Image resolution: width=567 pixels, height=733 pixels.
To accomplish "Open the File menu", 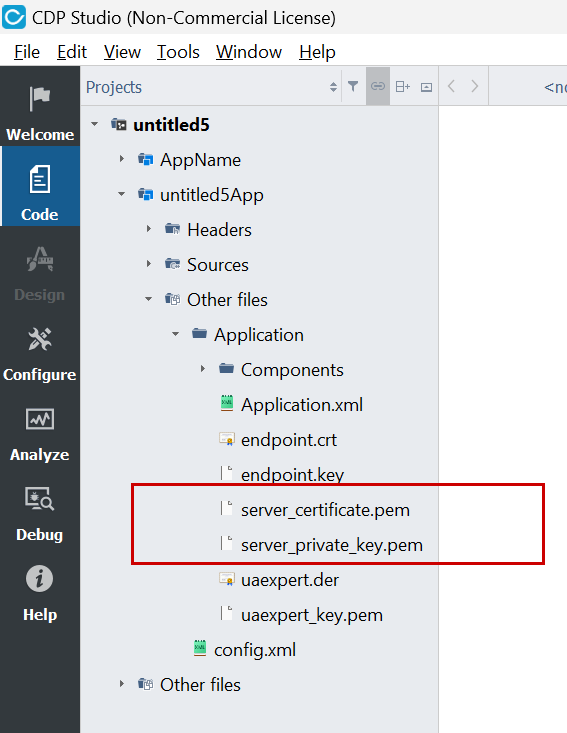I will [x=27, y=51].
